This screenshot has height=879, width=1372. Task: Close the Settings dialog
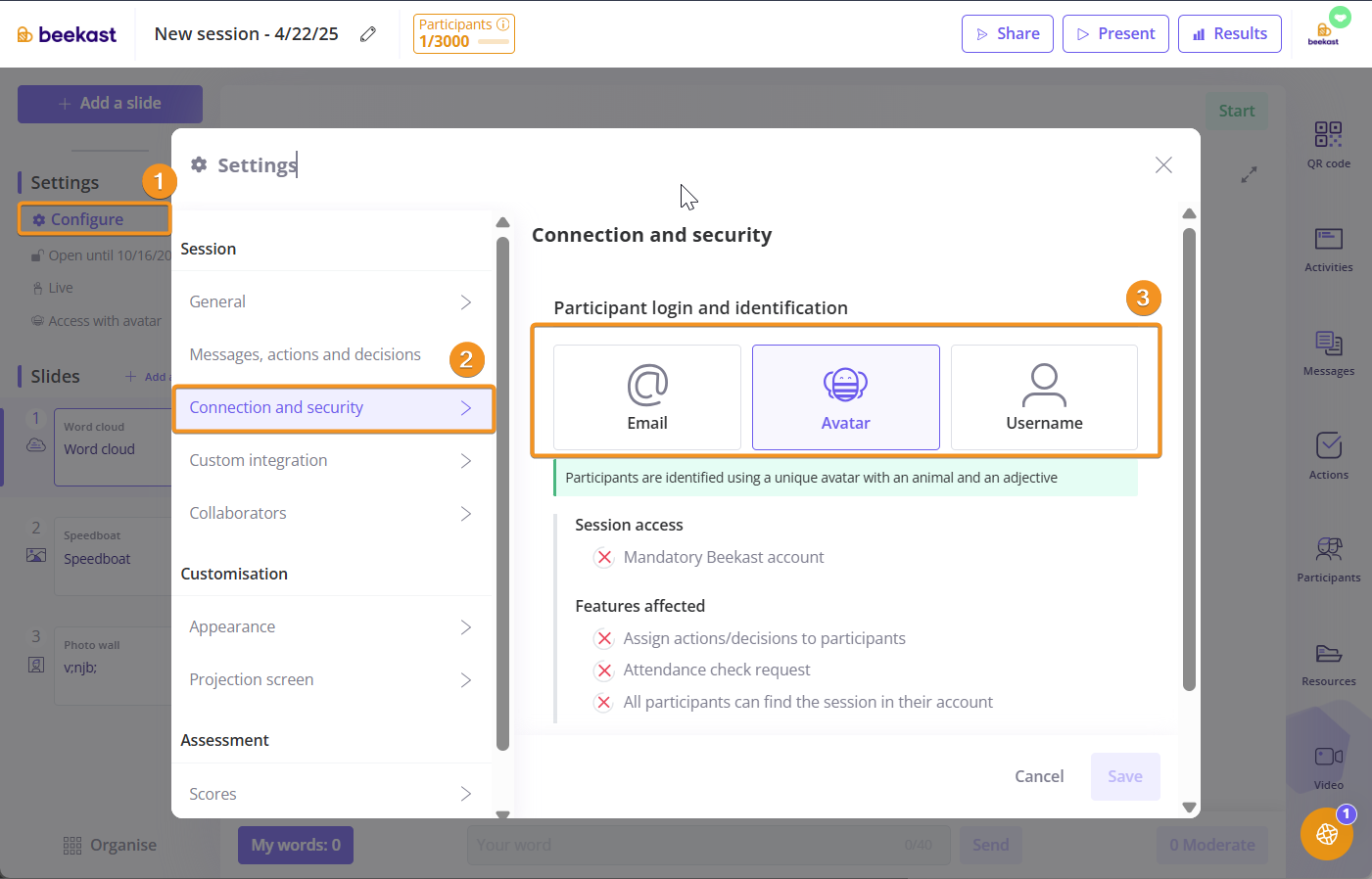tap(1163, 165)
